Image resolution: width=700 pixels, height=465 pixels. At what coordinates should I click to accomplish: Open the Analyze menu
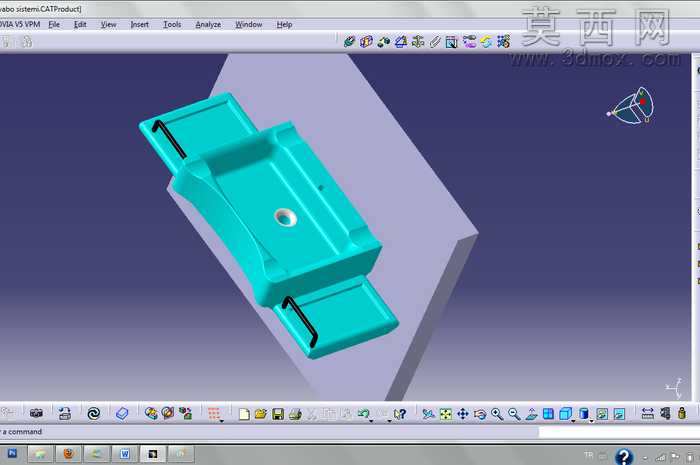208,25
